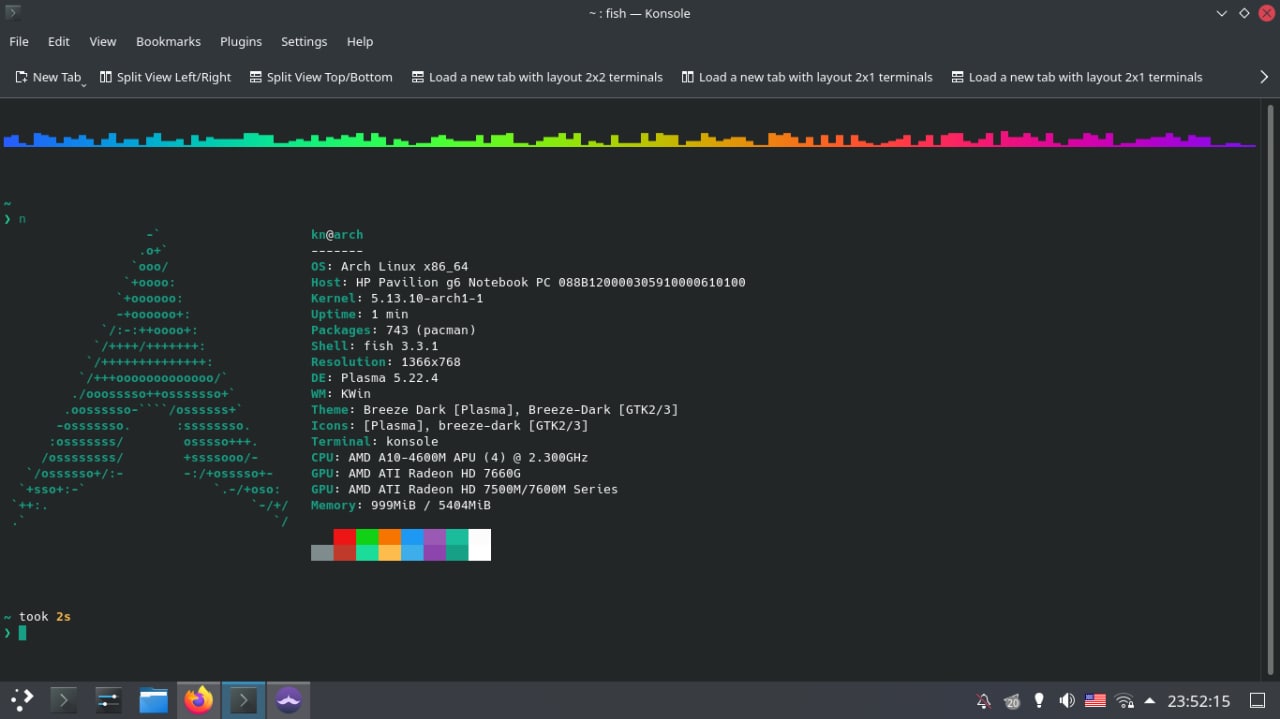1280x719 pixels.
Task: Open the Help menu
Action: click(360, 41)
